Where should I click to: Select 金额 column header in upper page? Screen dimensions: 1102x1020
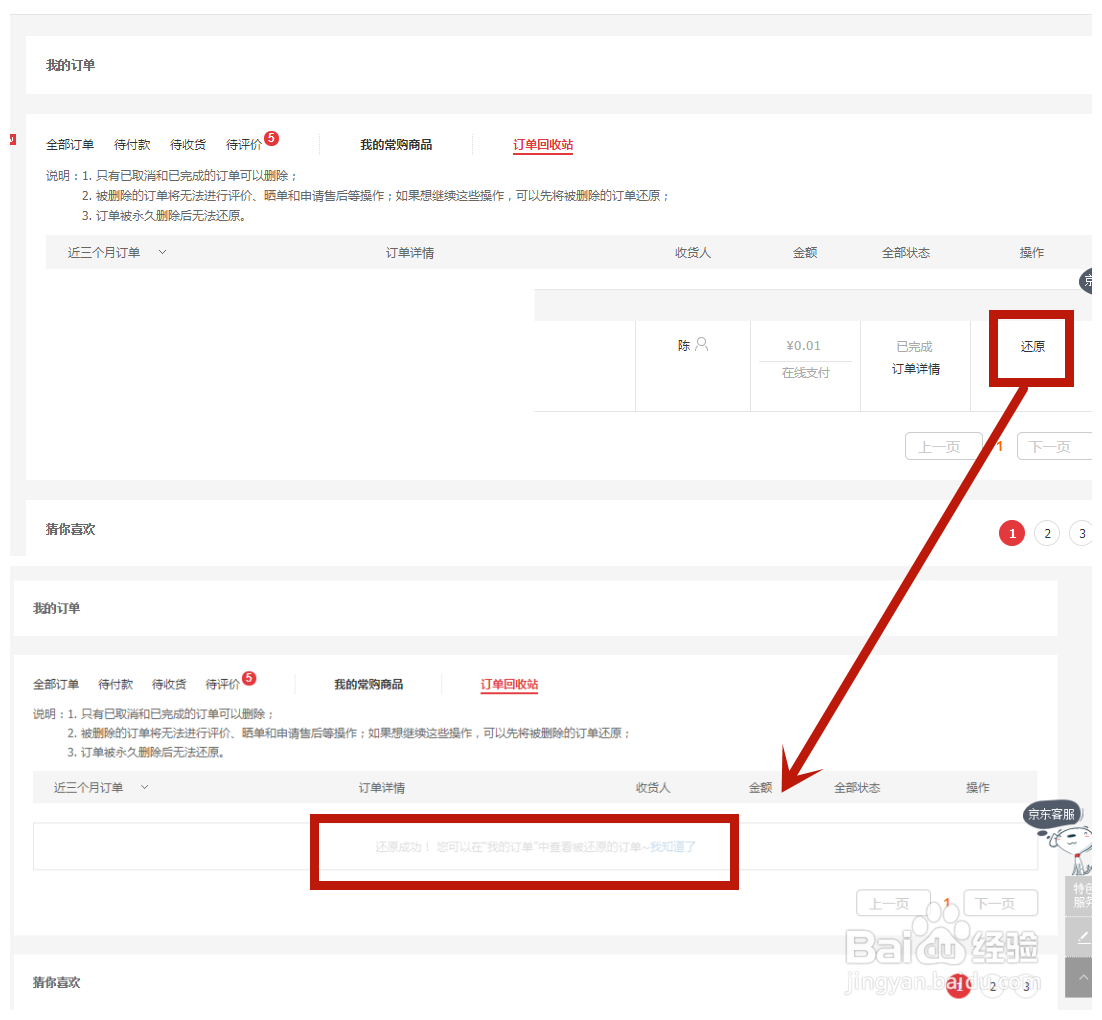[x=805, y=252]
